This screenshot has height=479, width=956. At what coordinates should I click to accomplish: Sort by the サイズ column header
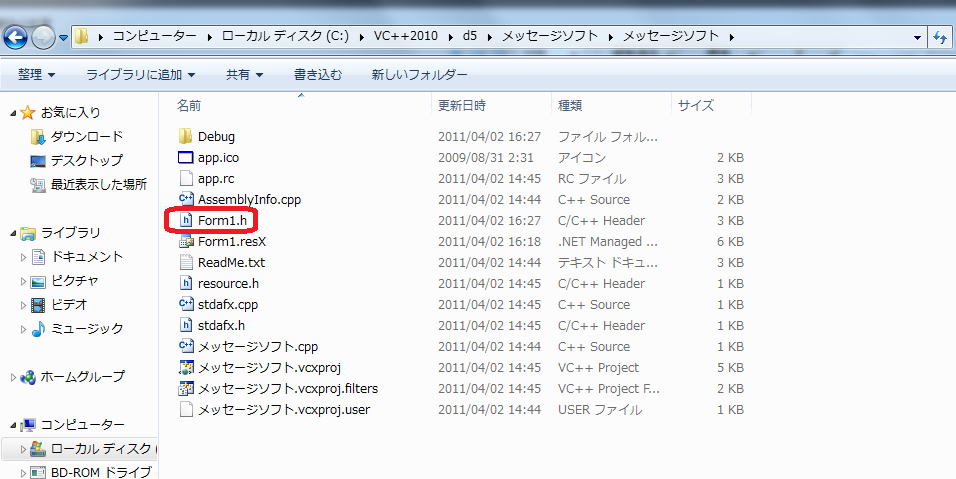[696, 105]
